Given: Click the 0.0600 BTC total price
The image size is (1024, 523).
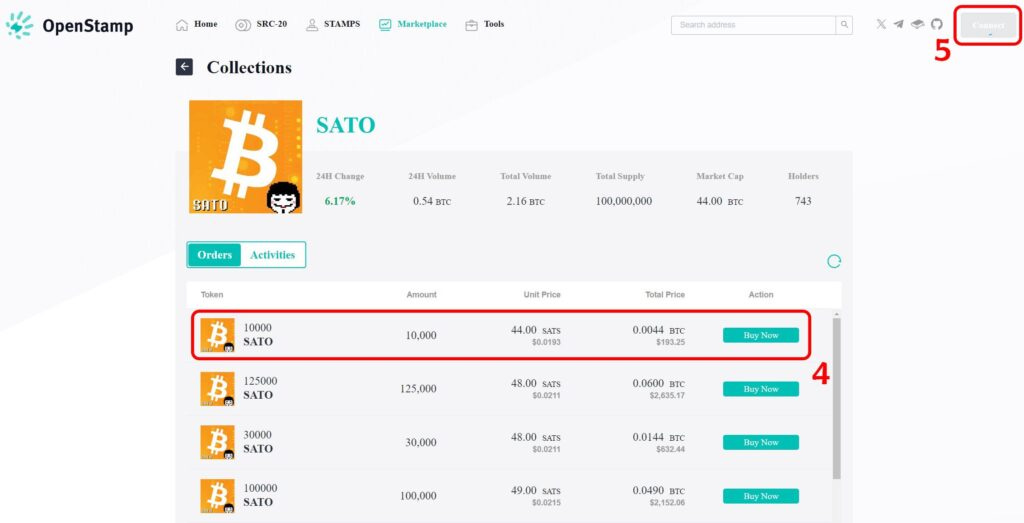Looking at the screenshot, I should click(658, 384).
